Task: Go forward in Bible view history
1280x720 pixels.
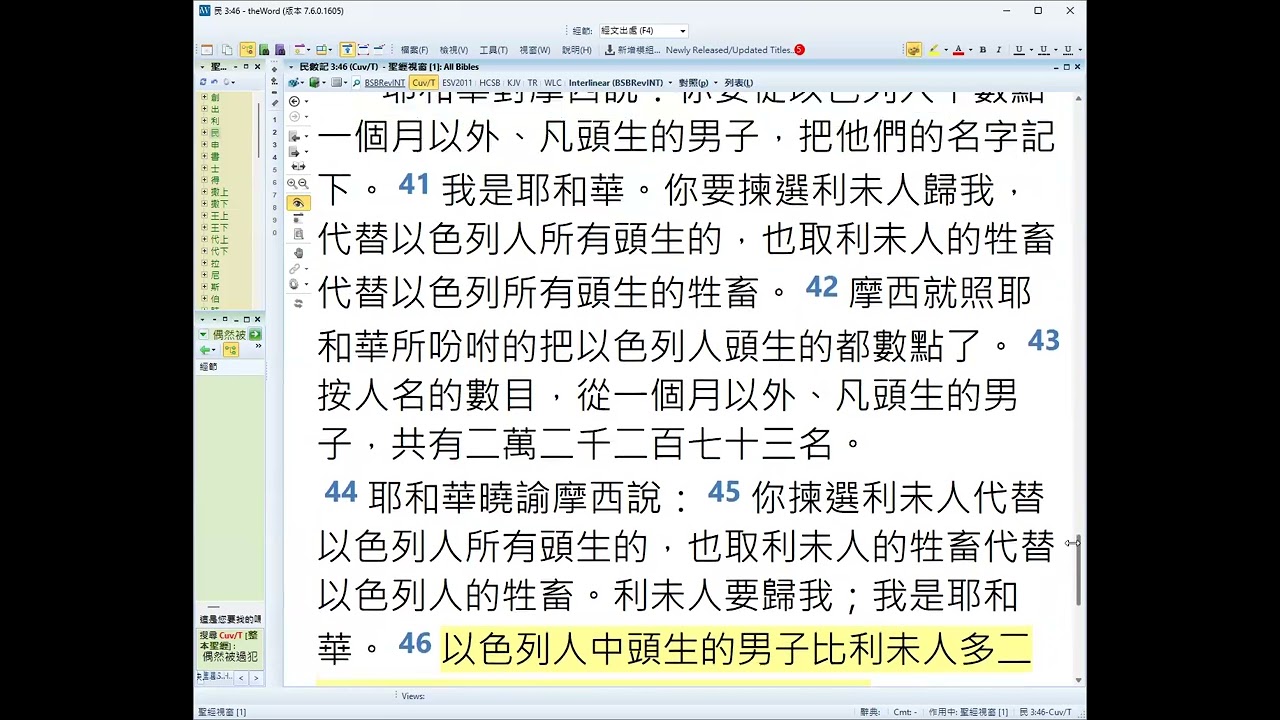Action: (294, 116)
